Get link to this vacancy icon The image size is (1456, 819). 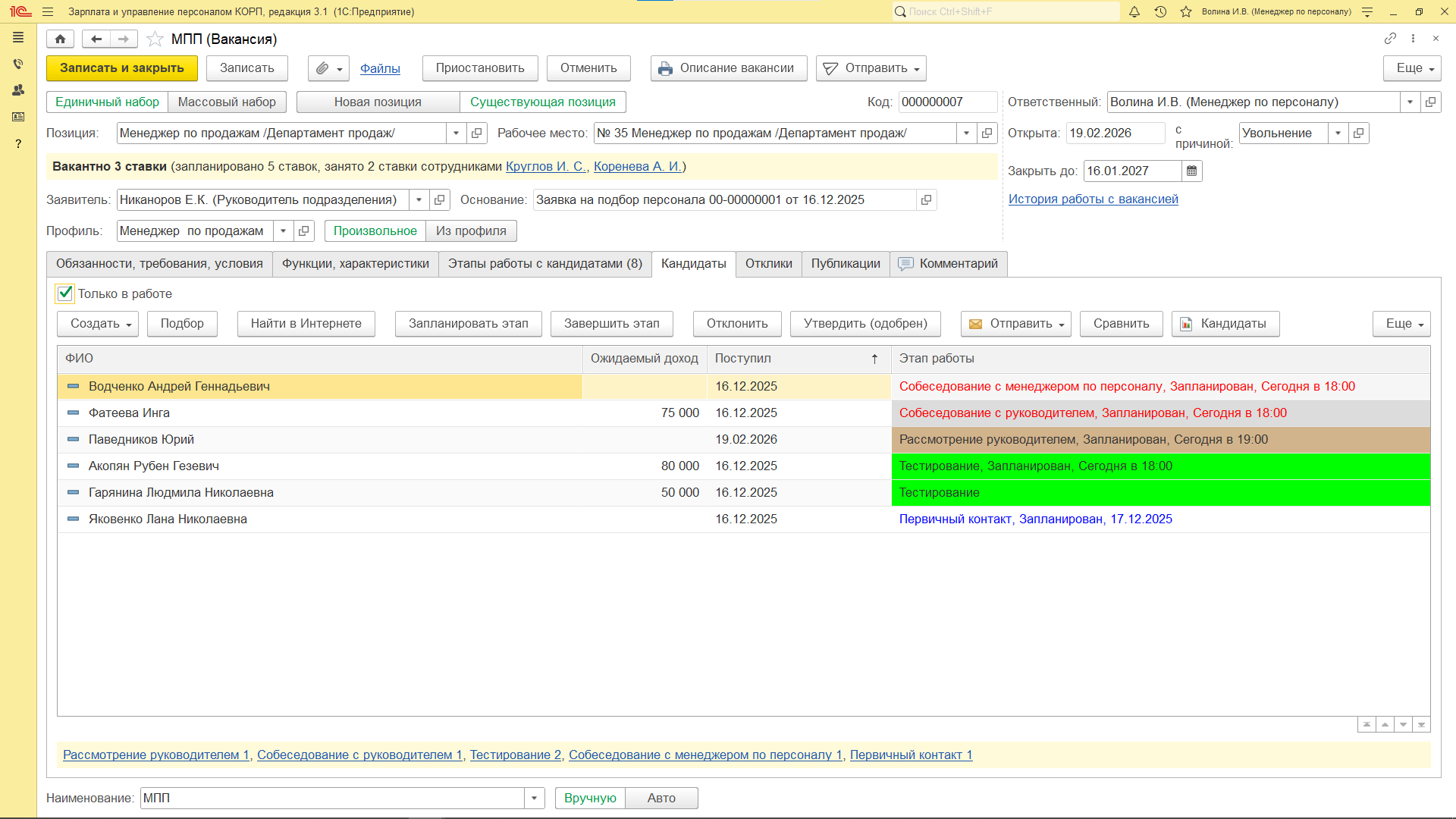click(1389, 38)
